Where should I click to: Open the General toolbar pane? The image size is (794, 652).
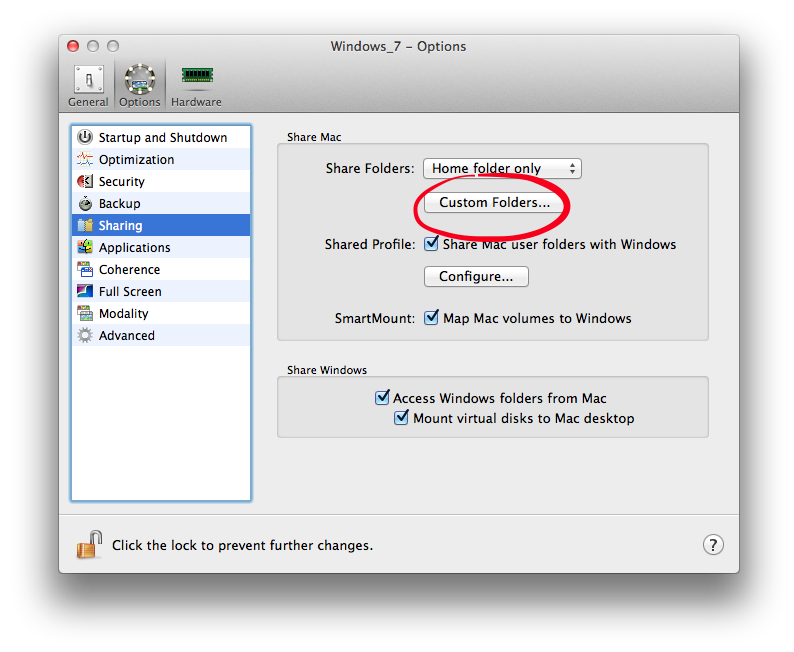tap(89, 86)
